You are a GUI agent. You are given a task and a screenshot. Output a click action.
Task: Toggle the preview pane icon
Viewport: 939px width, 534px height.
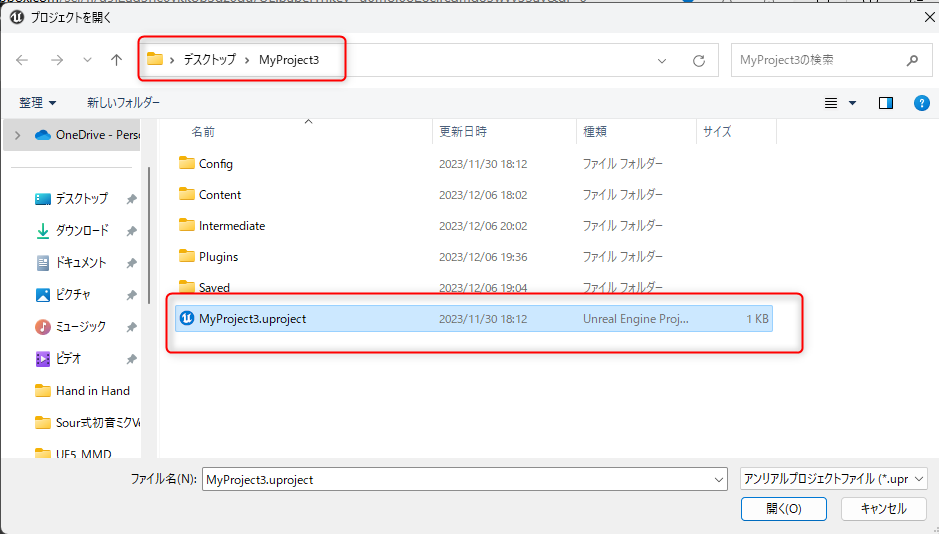[x=886, y=103]
